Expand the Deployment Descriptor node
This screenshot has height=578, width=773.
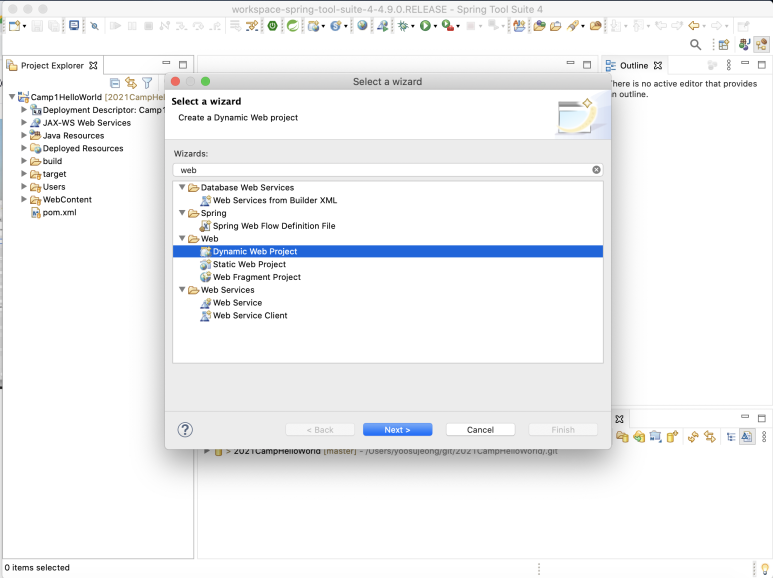[x=24, y=109]
